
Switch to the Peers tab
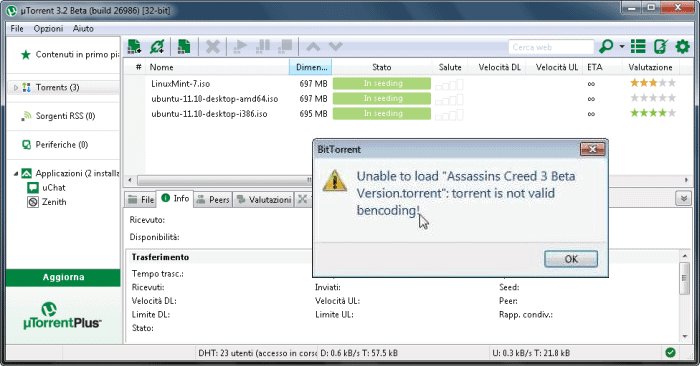(x=213, y=200)
